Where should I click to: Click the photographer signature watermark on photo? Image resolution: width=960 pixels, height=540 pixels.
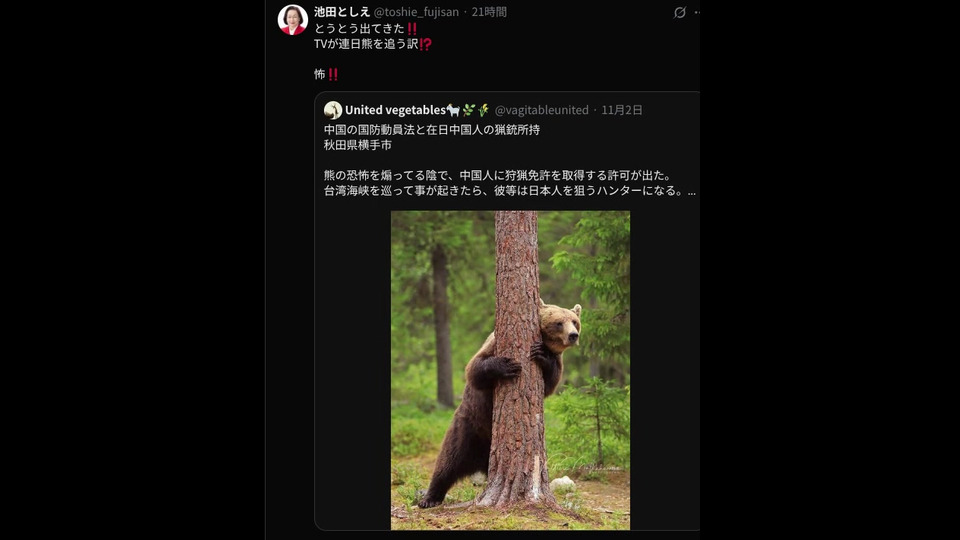coord(585,465)
